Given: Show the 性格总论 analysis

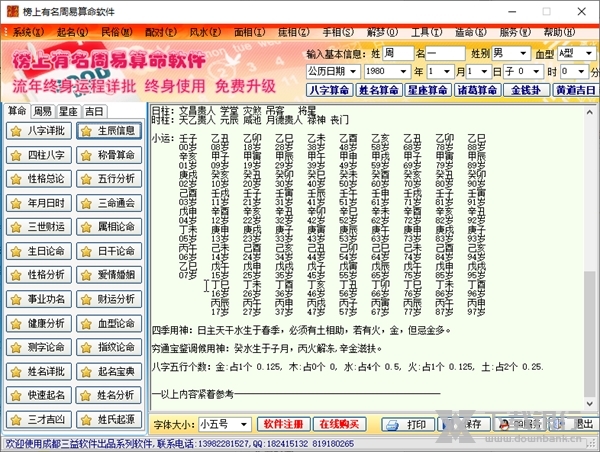Looking at the screenshot, I should tap(39, 179).
